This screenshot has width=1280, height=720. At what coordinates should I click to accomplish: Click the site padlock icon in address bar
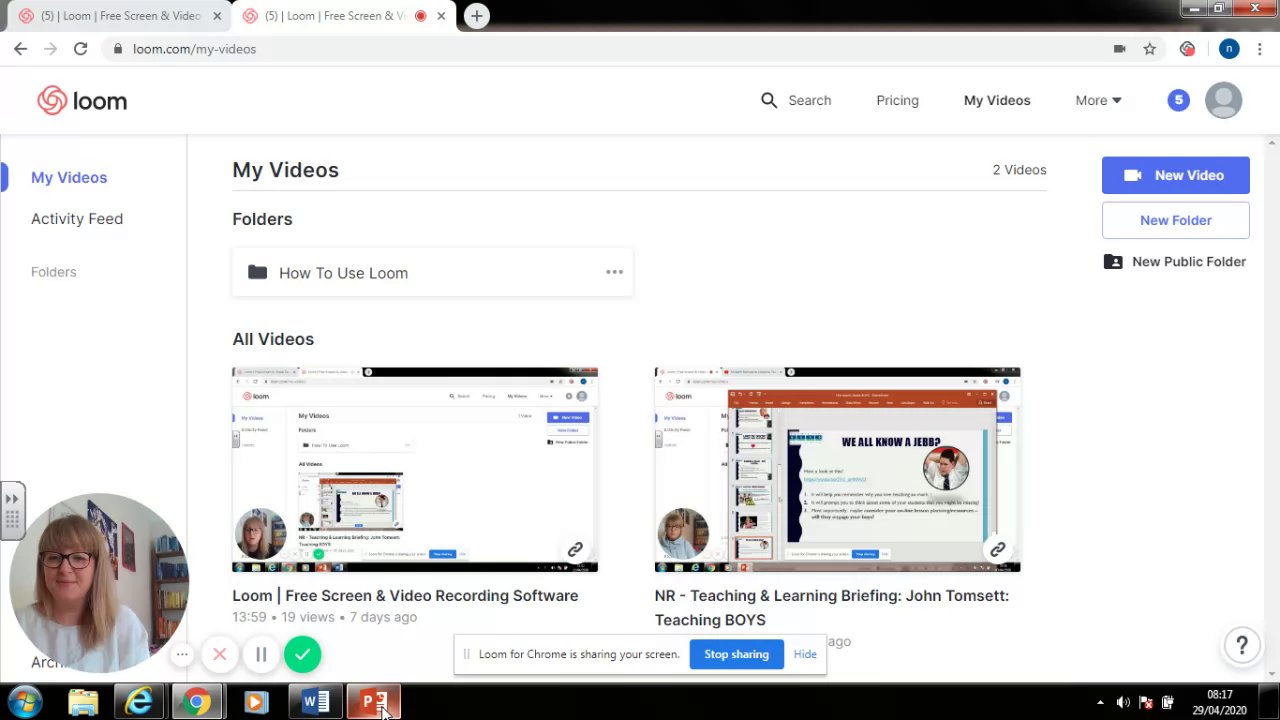118,48
